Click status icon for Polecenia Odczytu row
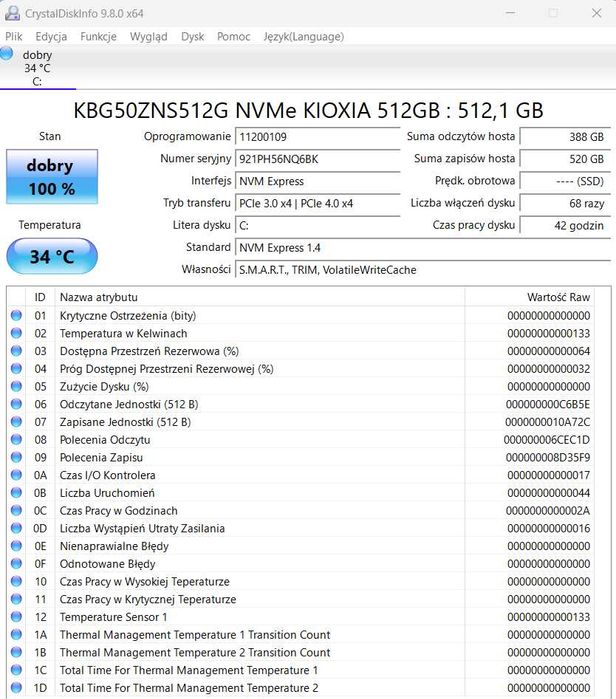This screenshot has height=699, width=616. pos(16,440)
